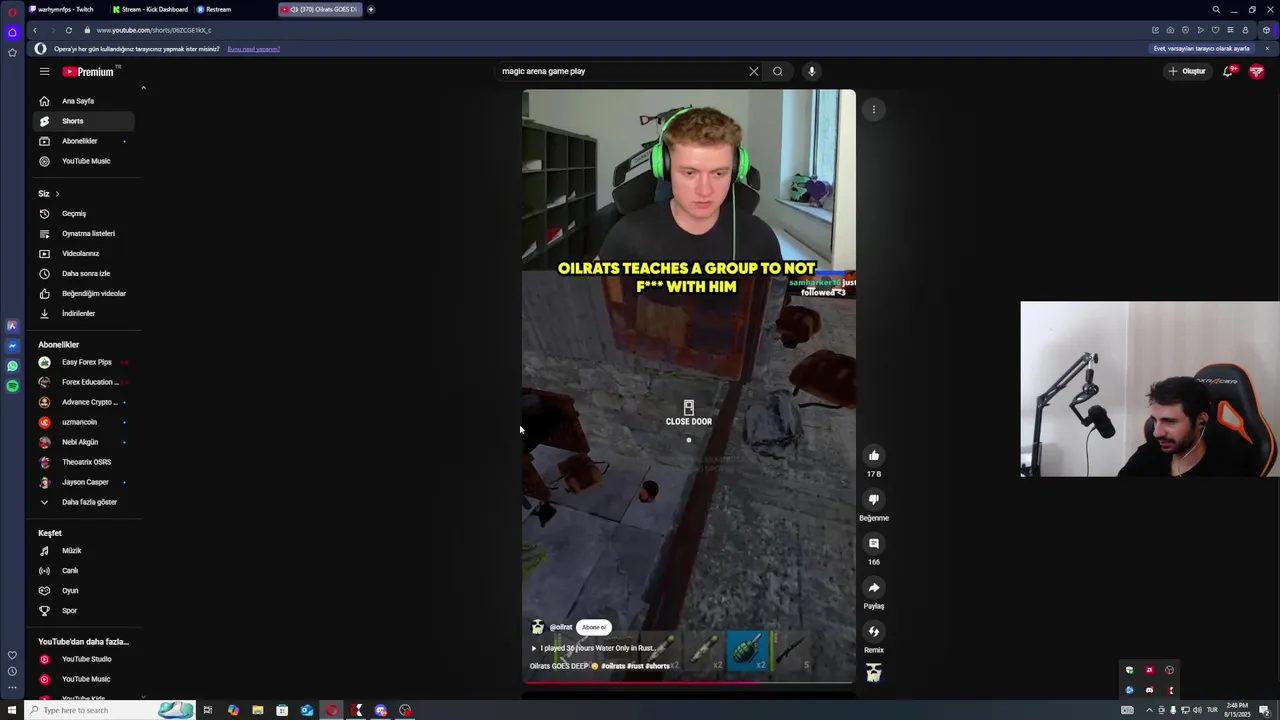Viewport: 1280px width, 720px height.
Task: Open Videolarınız
Action: (x=84, y=253)
